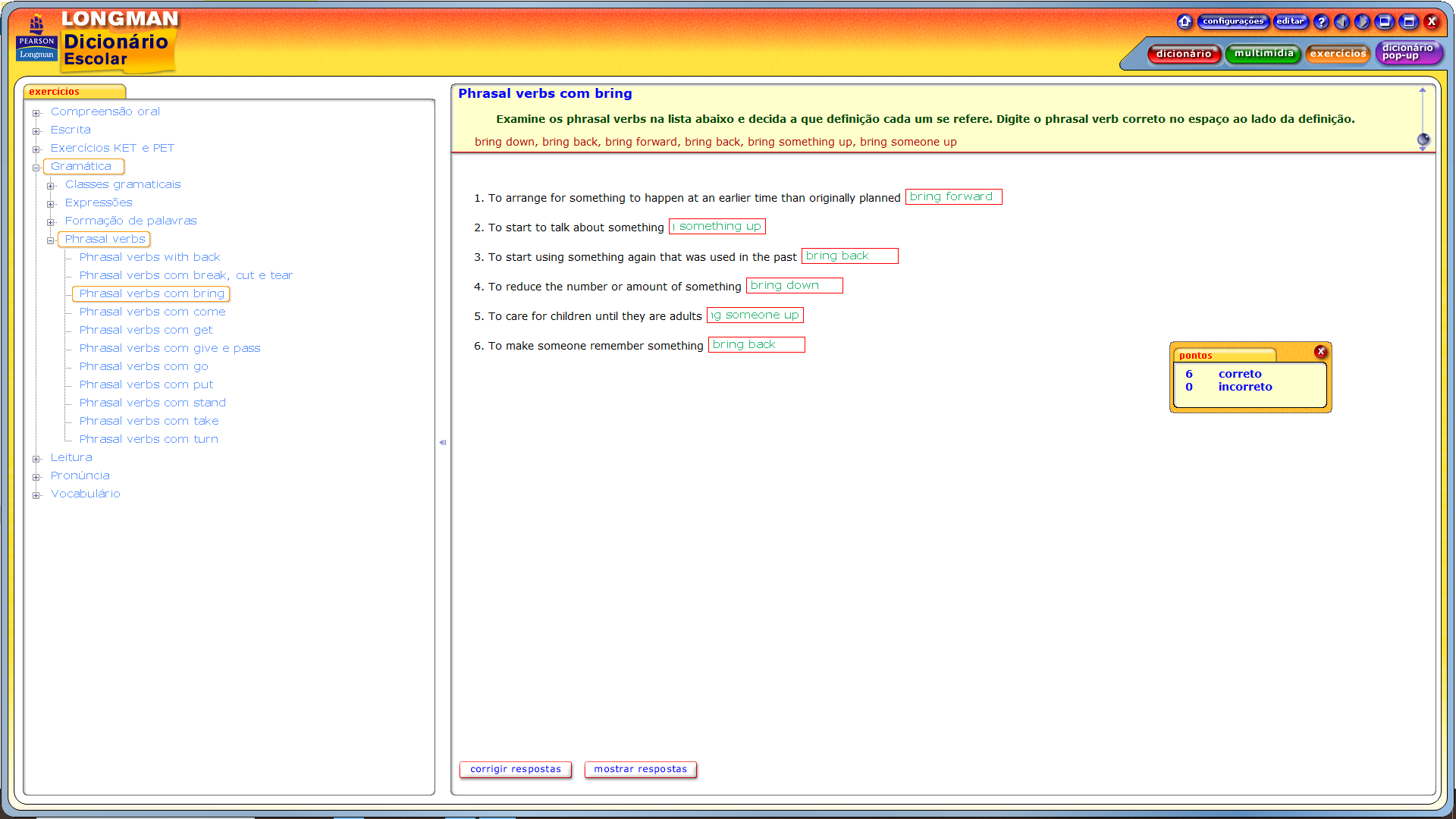The height and width of the screenshot is (819, 1456).
Task: Click the pontos popup title
Action: tap(1196, 356)
